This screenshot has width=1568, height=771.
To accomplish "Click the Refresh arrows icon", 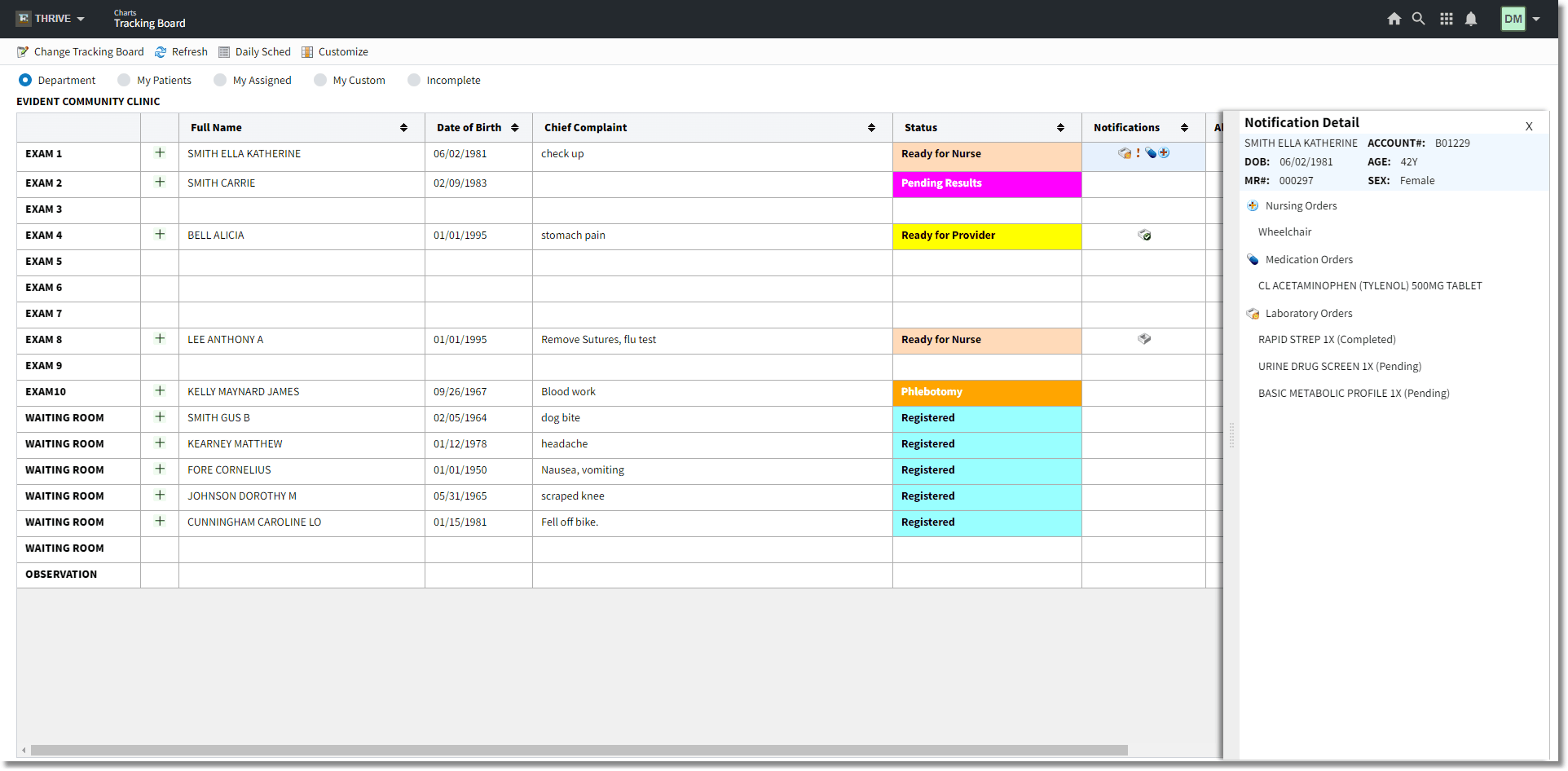I will [161, 52].
